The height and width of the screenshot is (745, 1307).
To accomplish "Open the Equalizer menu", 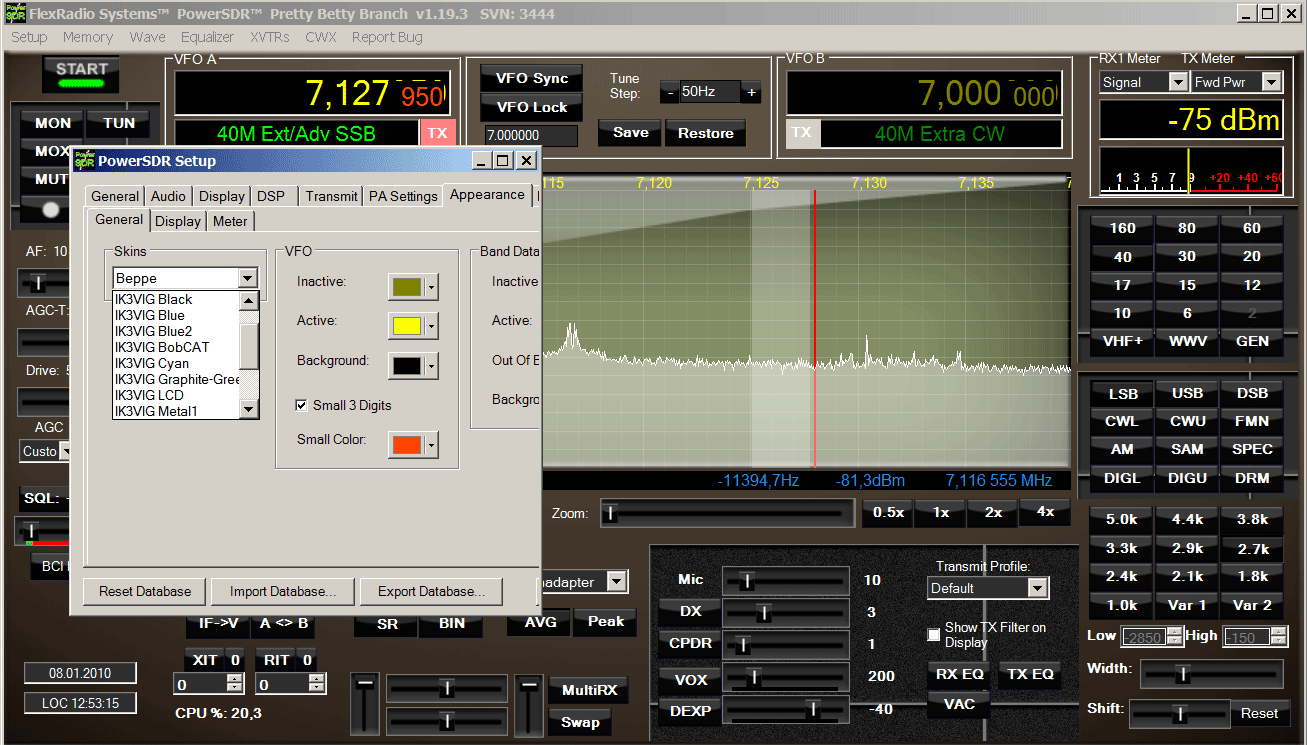I will click(x=207, y=37).
